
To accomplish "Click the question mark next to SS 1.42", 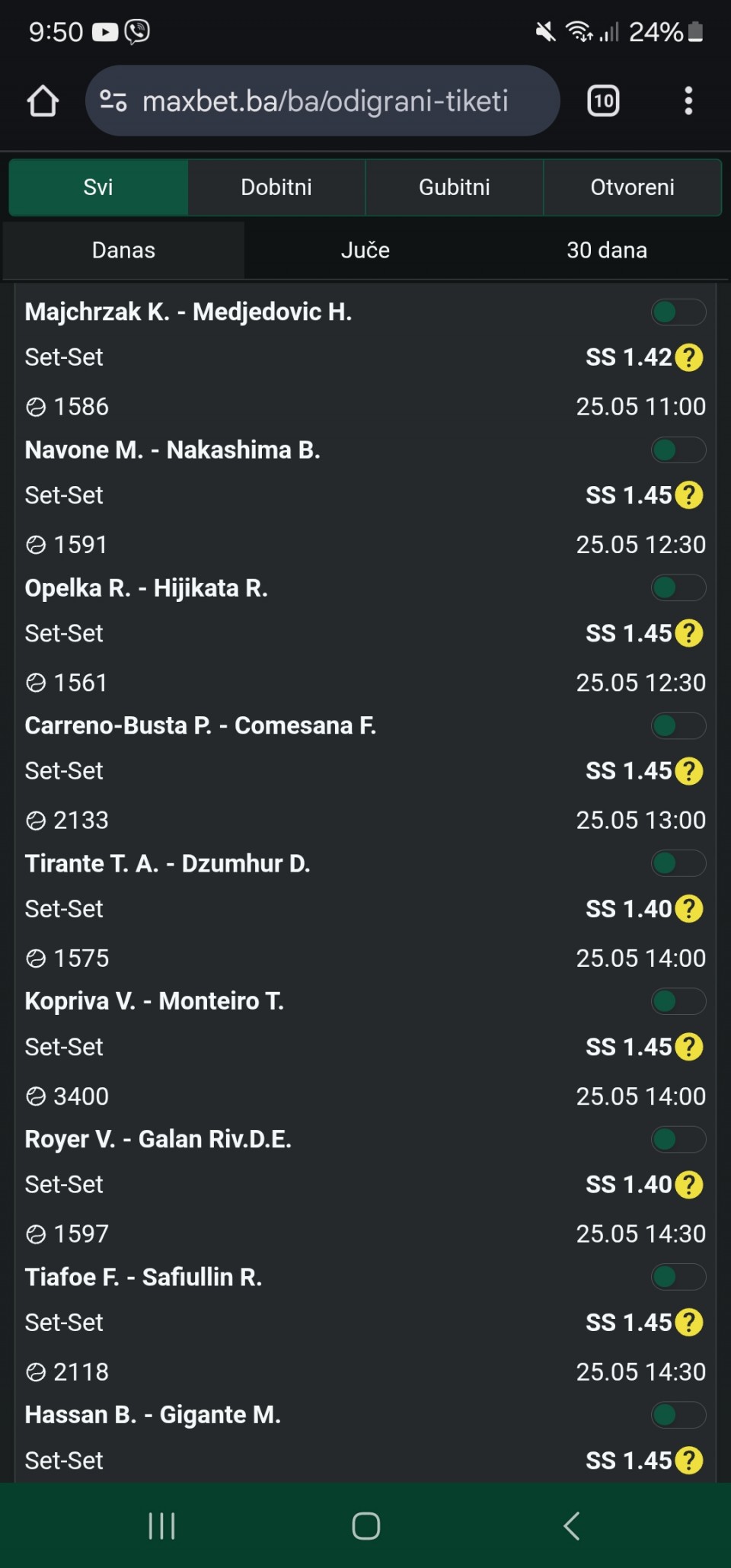I will pos(689,357).
